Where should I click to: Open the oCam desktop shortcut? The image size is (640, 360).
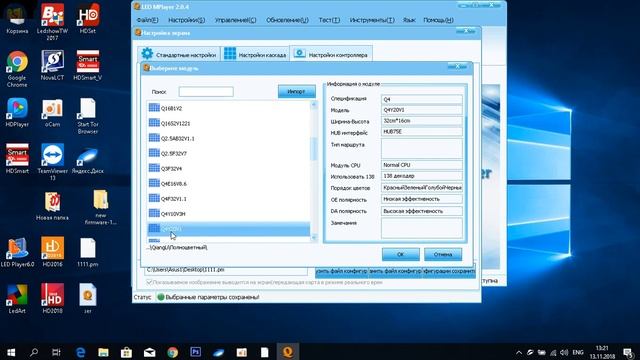point(52,112)
